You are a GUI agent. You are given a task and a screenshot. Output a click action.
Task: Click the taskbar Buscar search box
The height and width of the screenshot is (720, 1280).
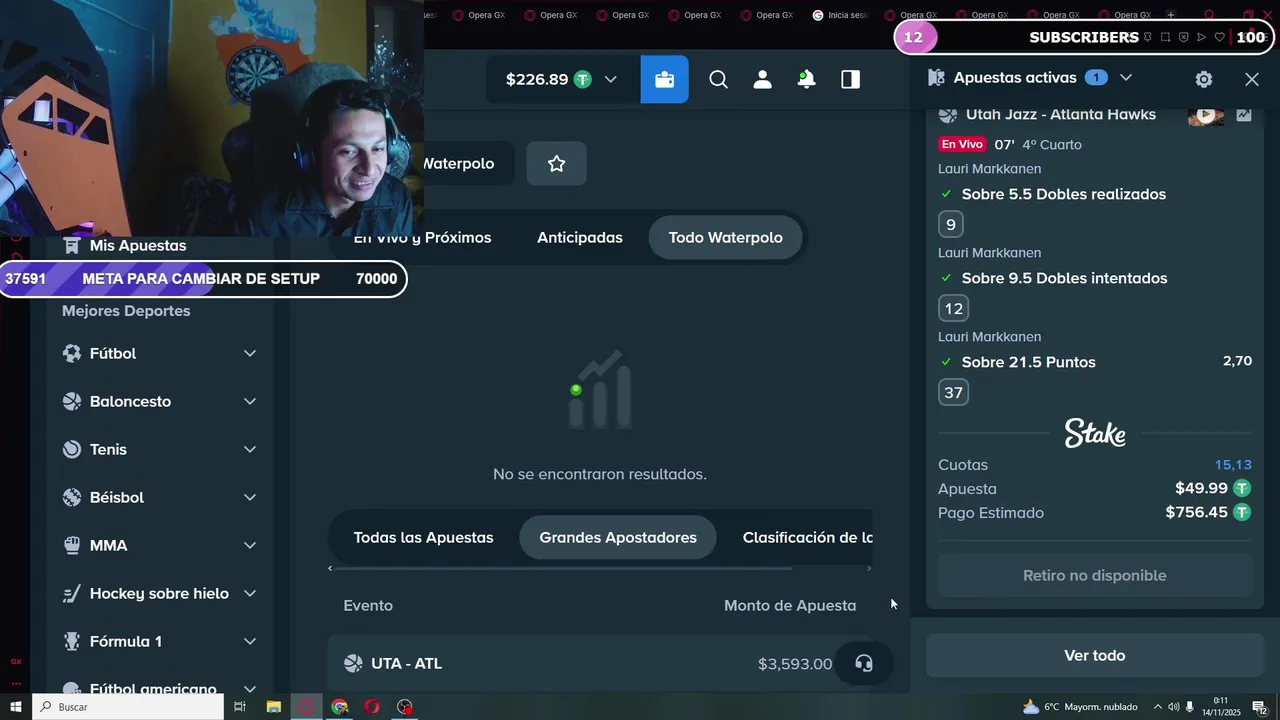tap(128, 707)
